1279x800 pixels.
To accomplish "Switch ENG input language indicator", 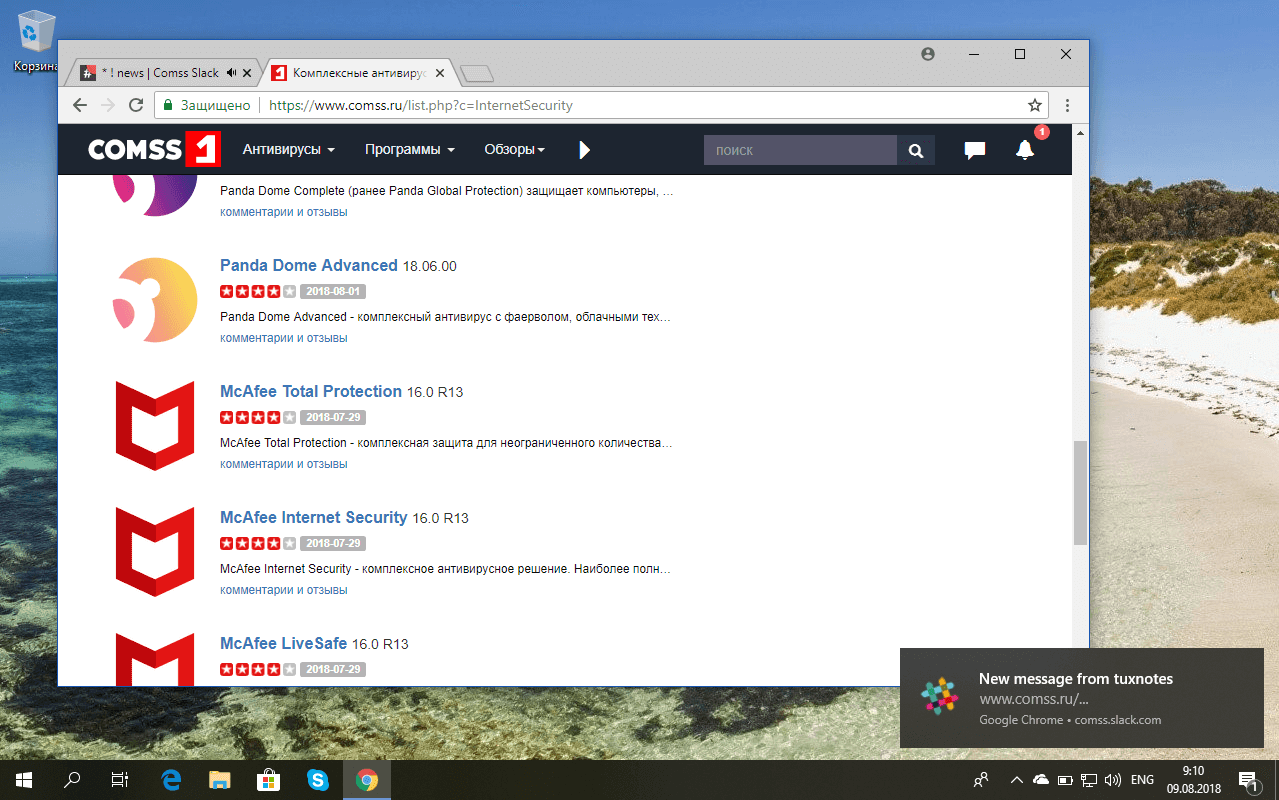I will coord(1142,780).
